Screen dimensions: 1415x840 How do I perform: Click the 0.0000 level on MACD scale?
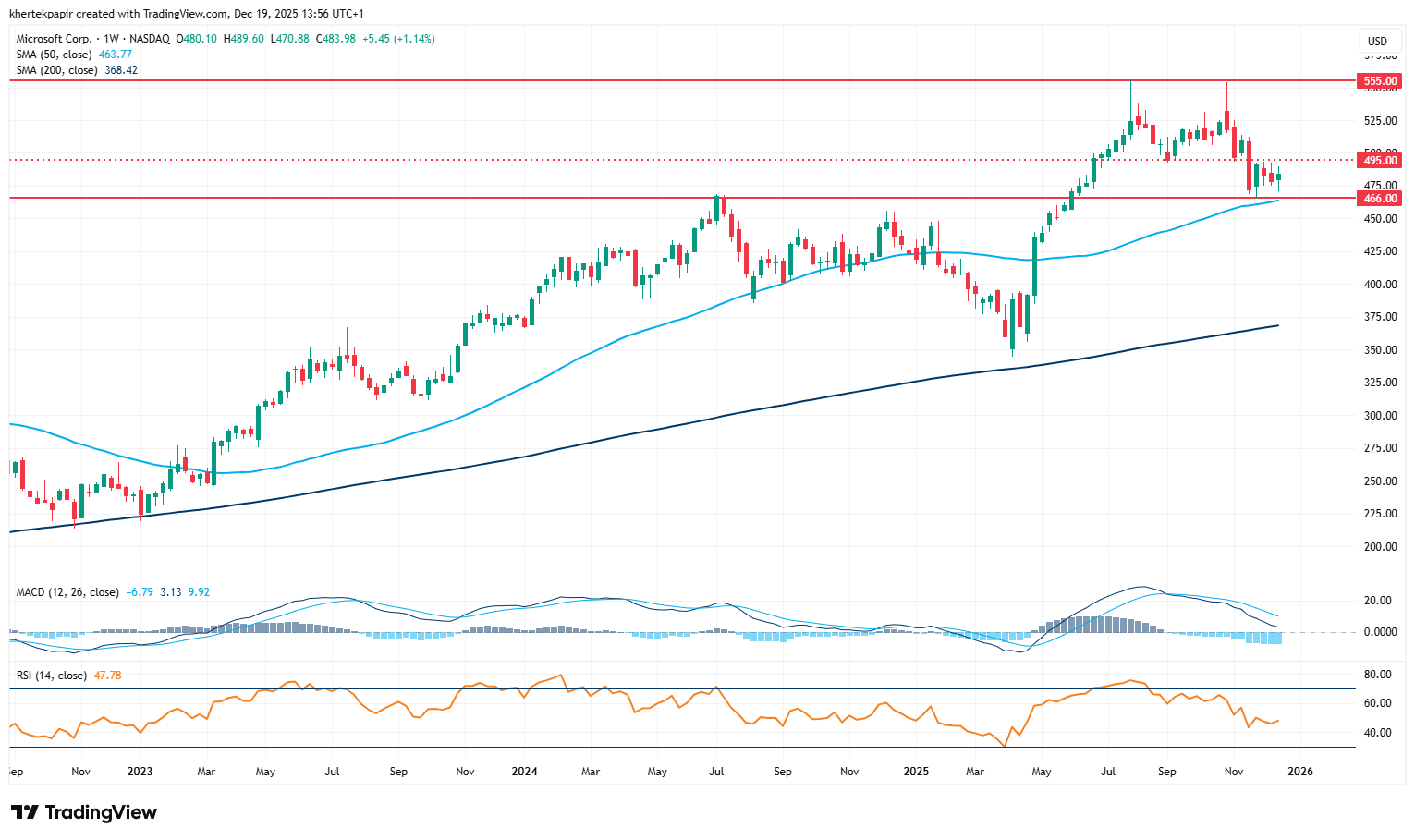pos(1377,632)
